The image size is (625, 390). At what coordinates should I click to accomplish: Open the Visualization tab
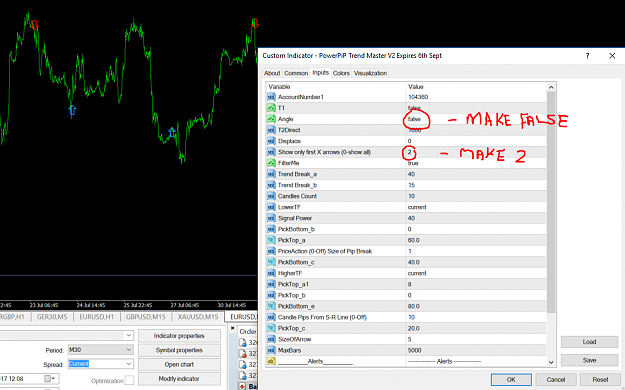click(x=370, y=73)
